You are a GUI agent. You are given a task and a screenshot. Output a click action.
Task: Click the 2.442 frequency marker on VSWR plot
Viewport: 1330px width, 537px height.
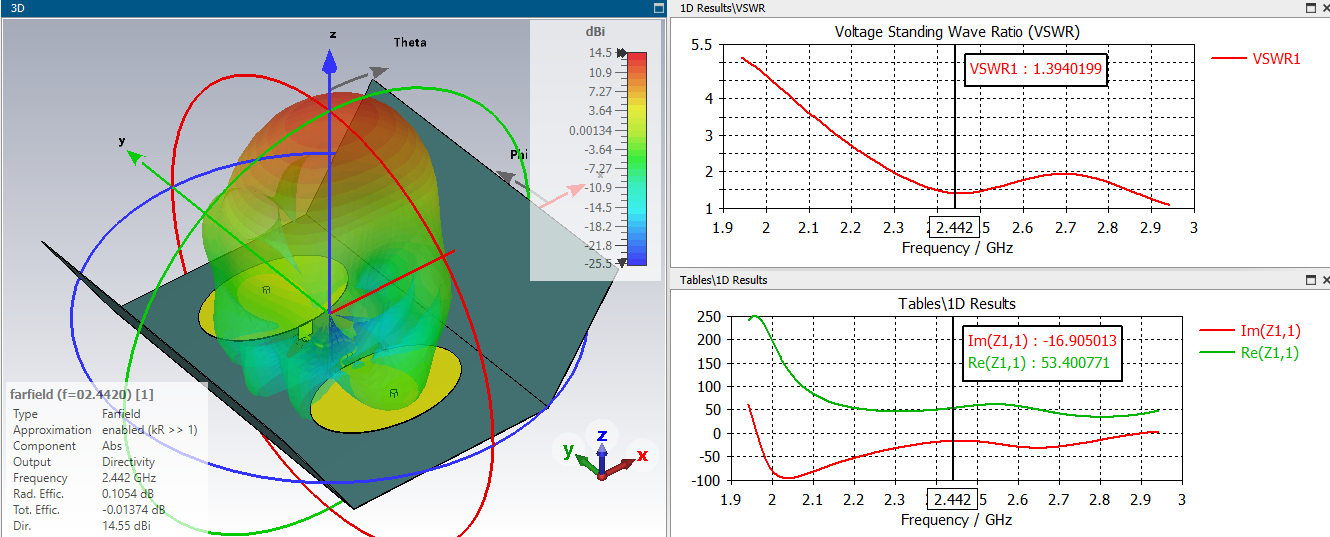(954, 229)
